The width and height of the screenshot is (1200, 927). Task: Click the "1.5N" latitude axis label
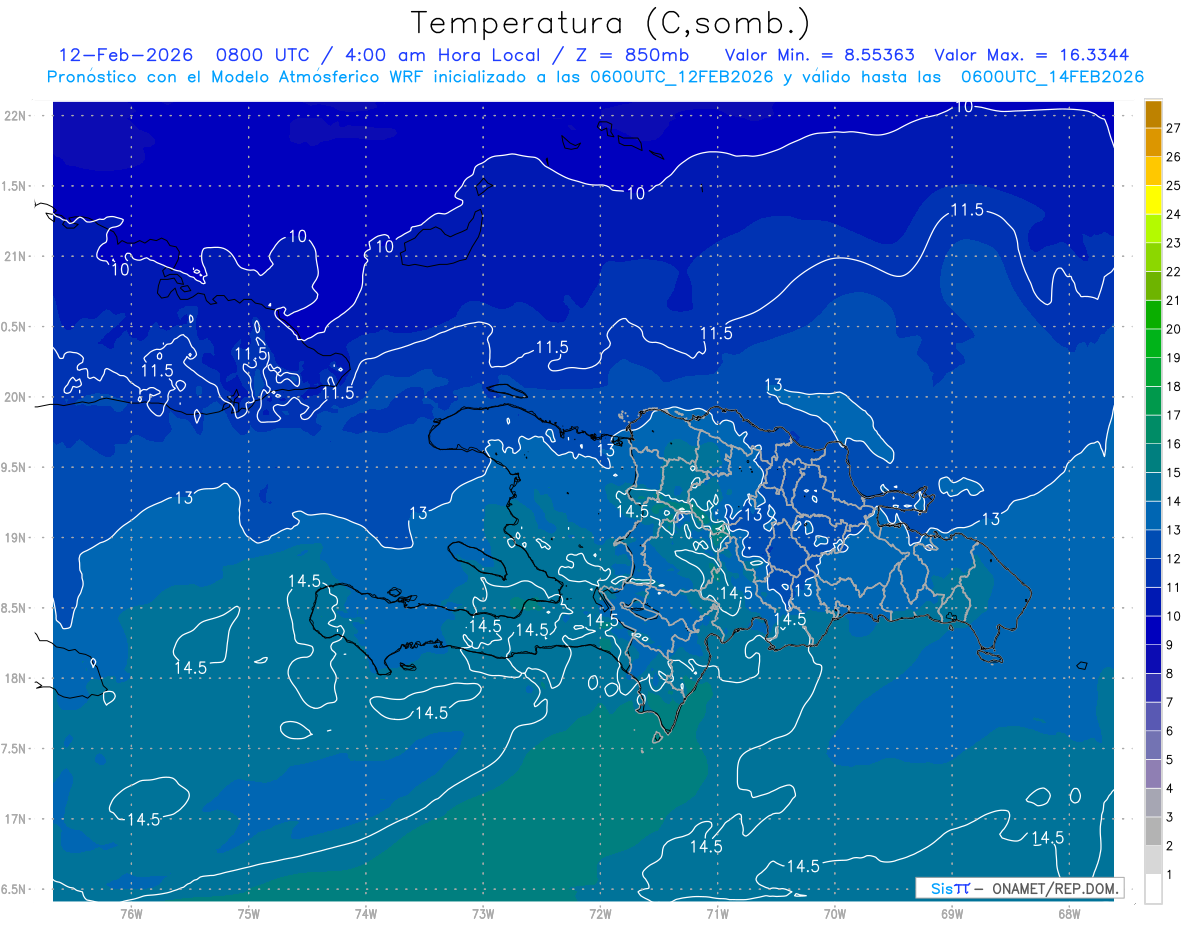click(16, 186)
